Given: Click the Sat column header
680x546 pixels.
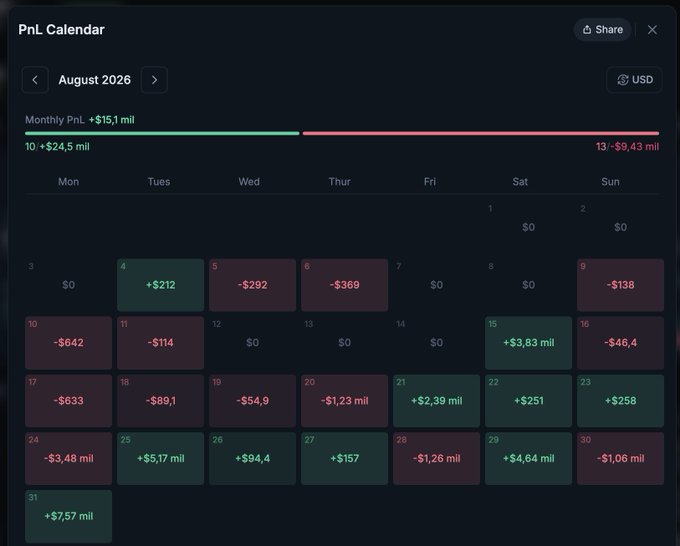Looking at the screenshot, I should point(520,182).
